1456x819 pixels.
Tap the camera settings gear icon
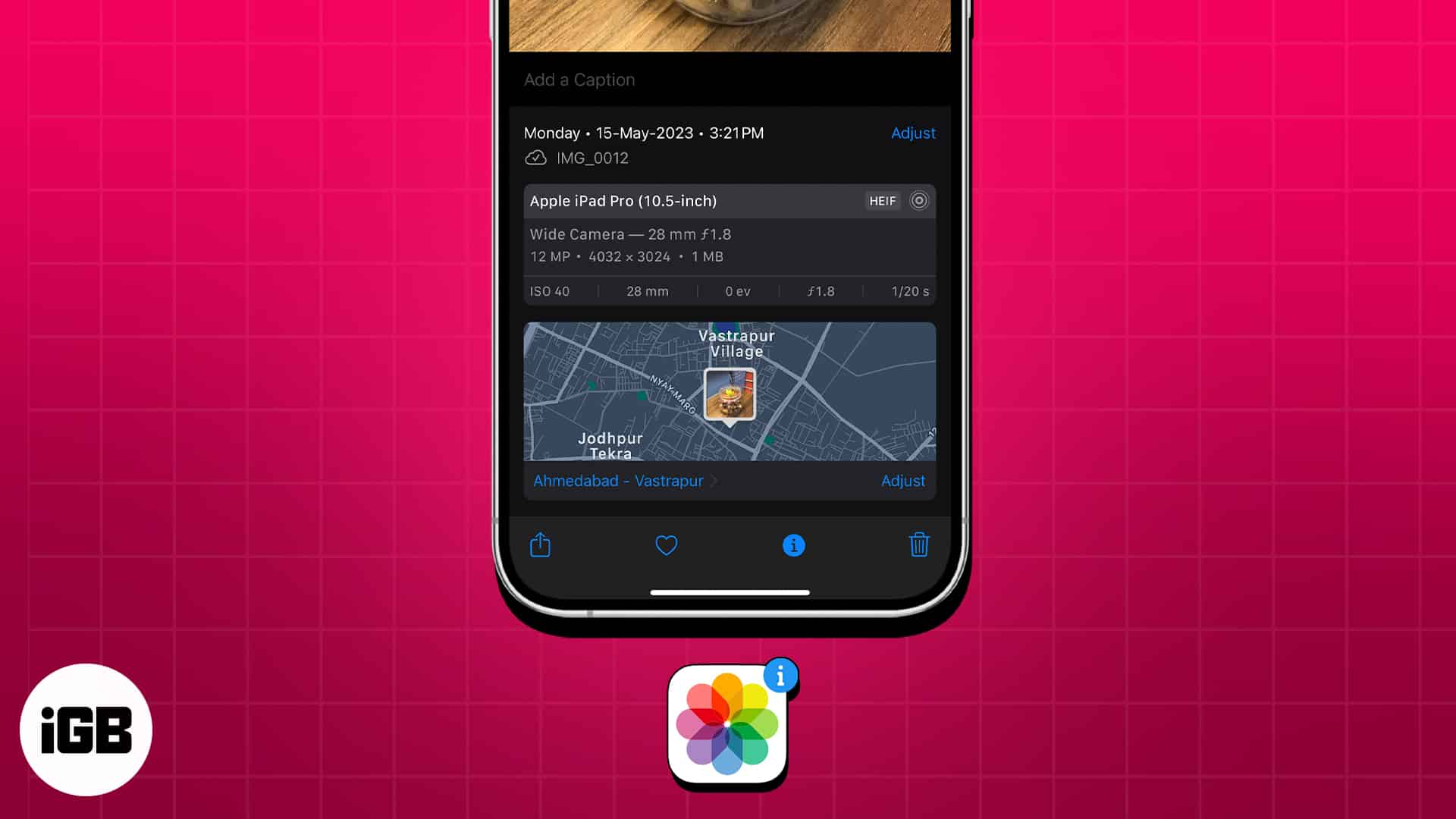[x=918, y=200]
